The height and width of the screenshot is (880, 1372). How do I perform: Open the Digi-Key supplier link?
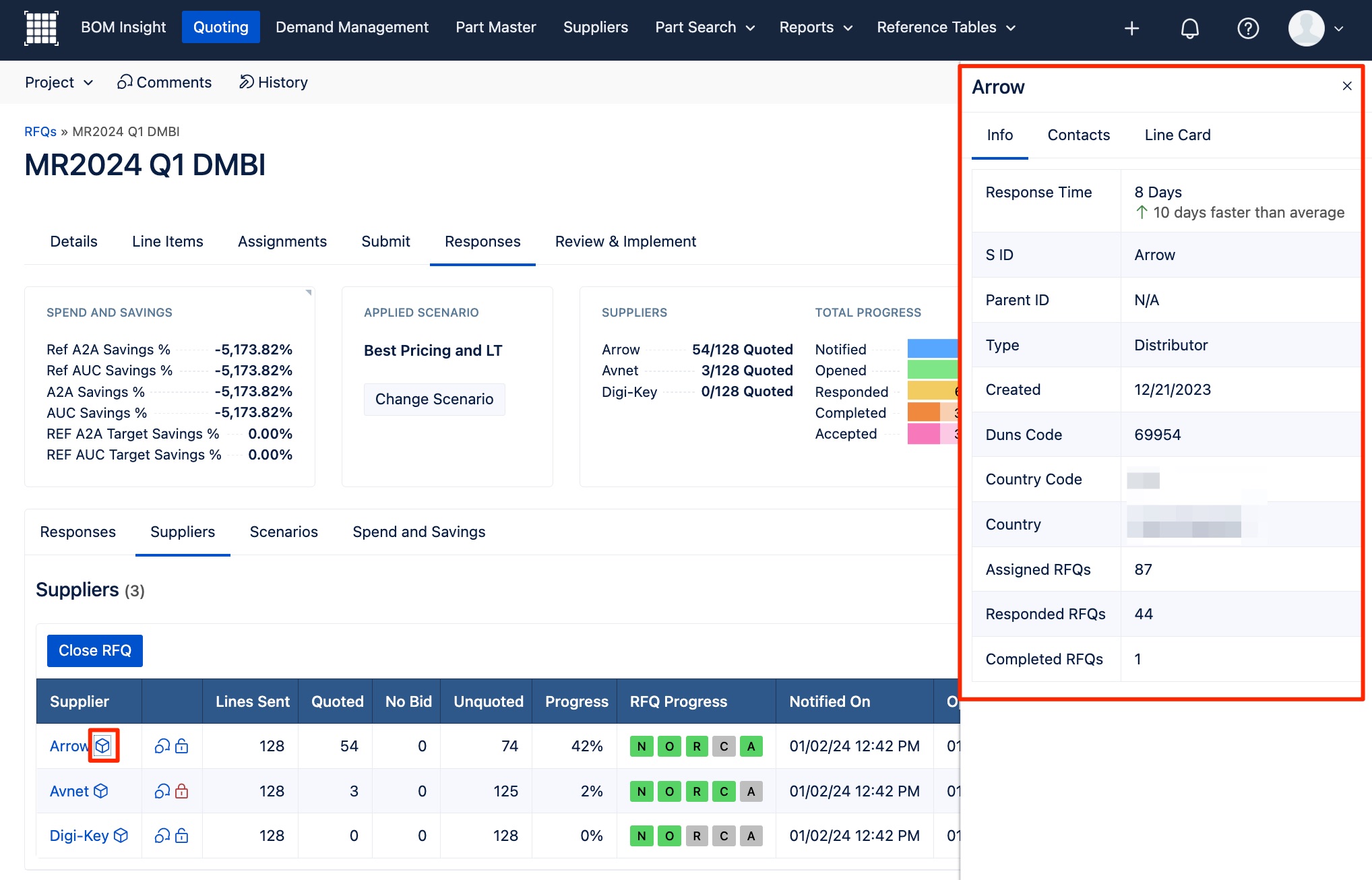coord(79,836)
